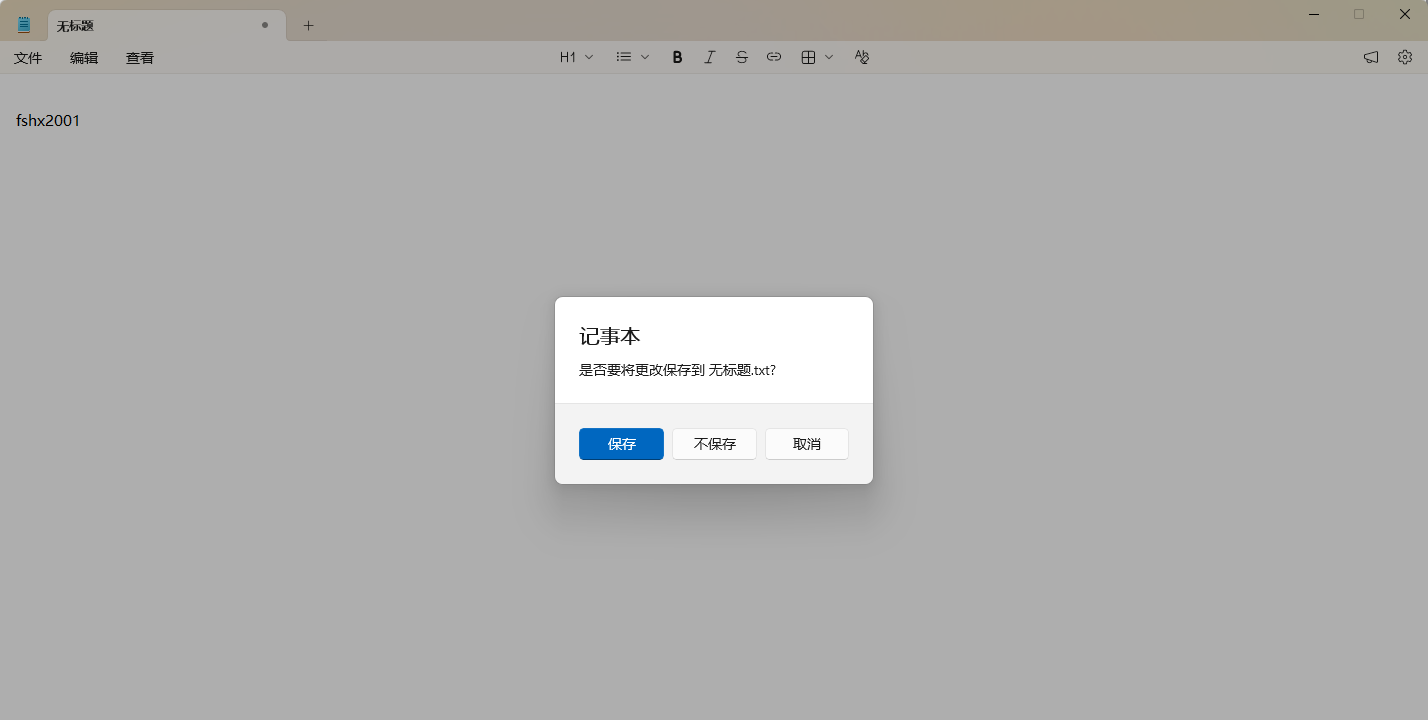
Task: Send feedback via the megaphone icon
Action: [1370, 57]
